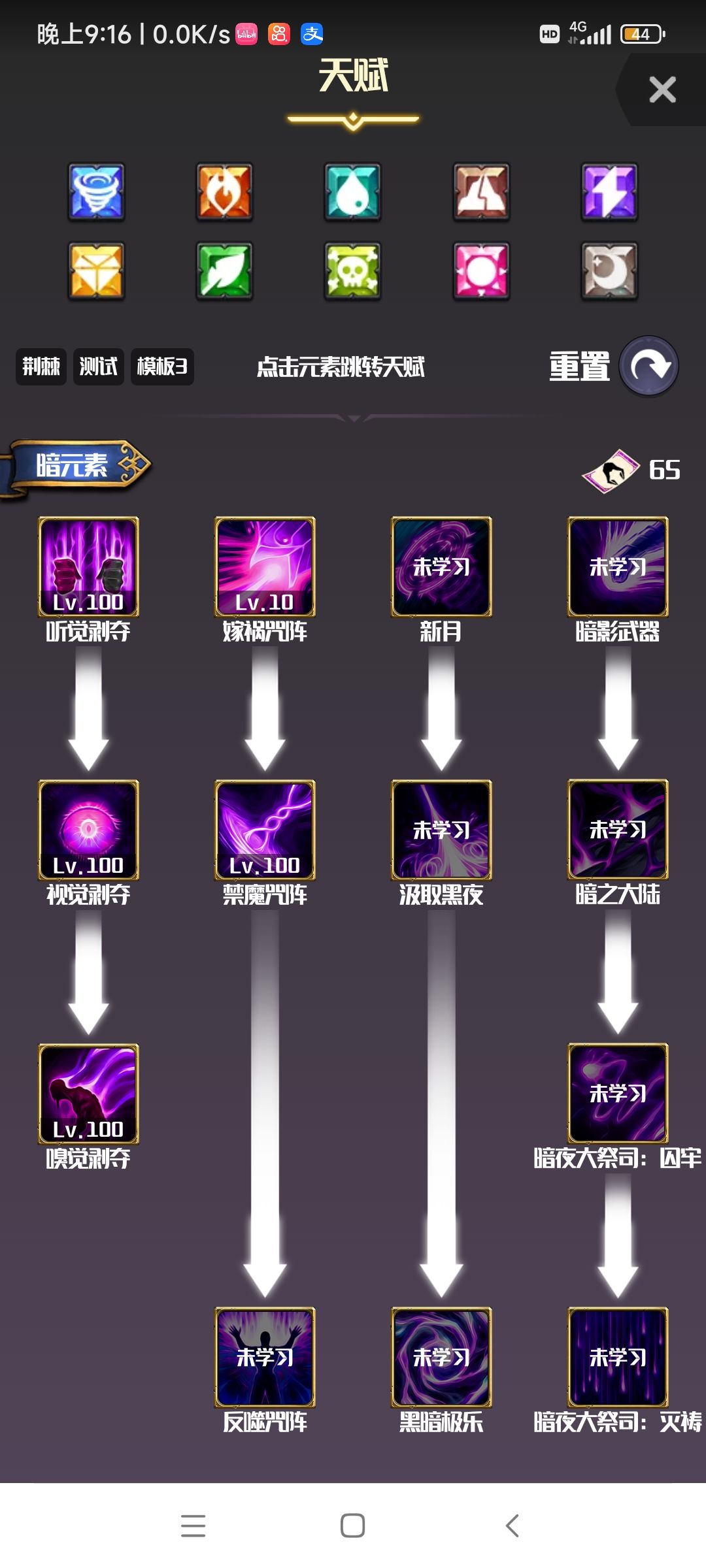Open the 听觉剥夺 Lv.100 talent

click(88, 566)
